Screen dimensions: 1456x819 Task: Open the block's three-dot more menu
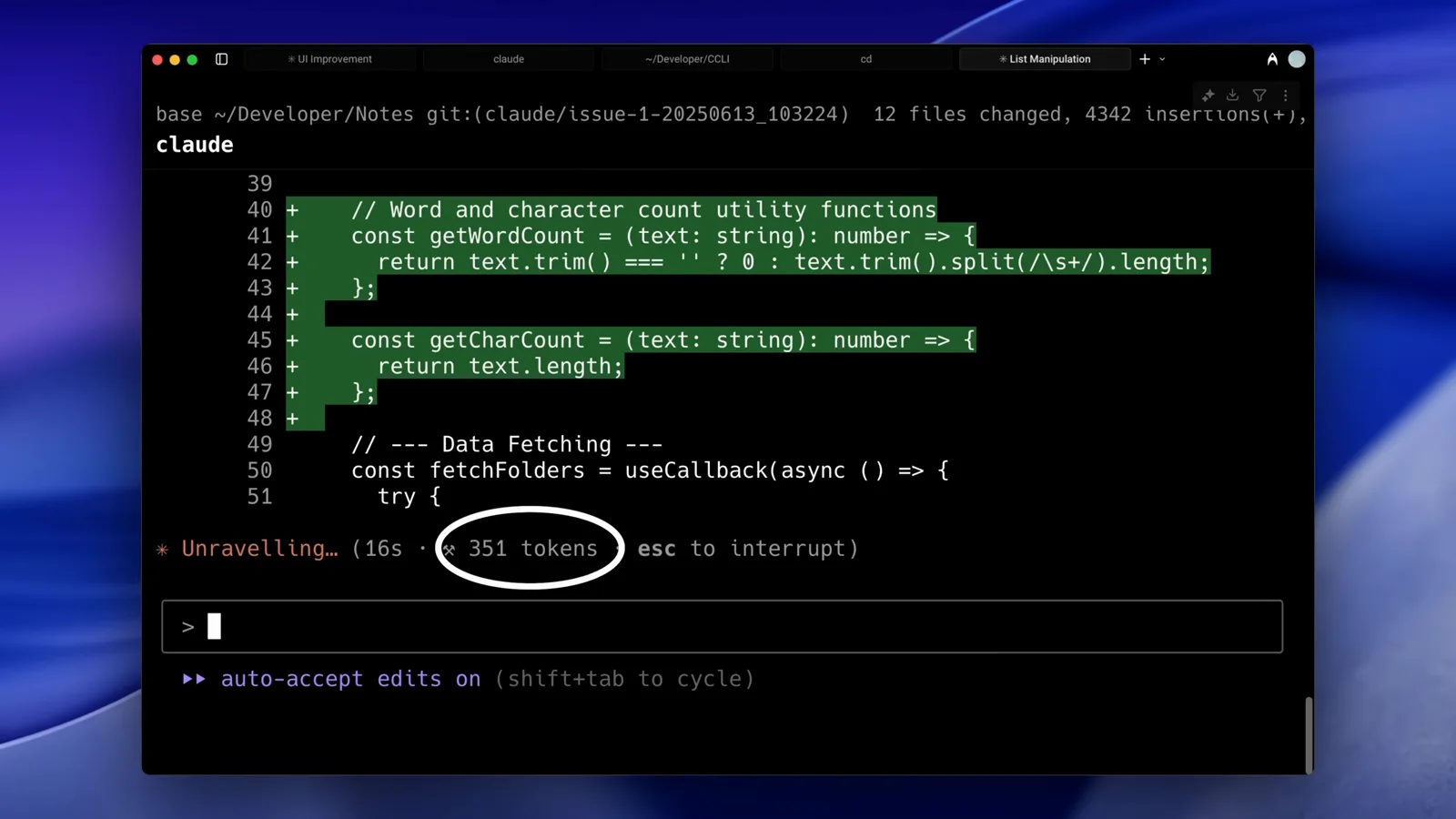point(1285,95)
